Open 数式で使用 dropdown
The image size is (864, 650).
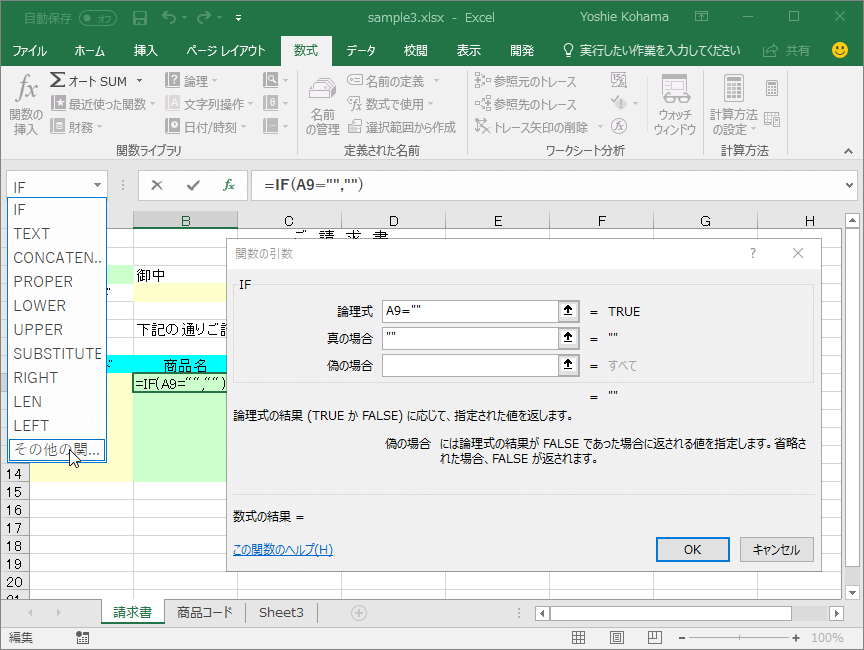point(390,104)
